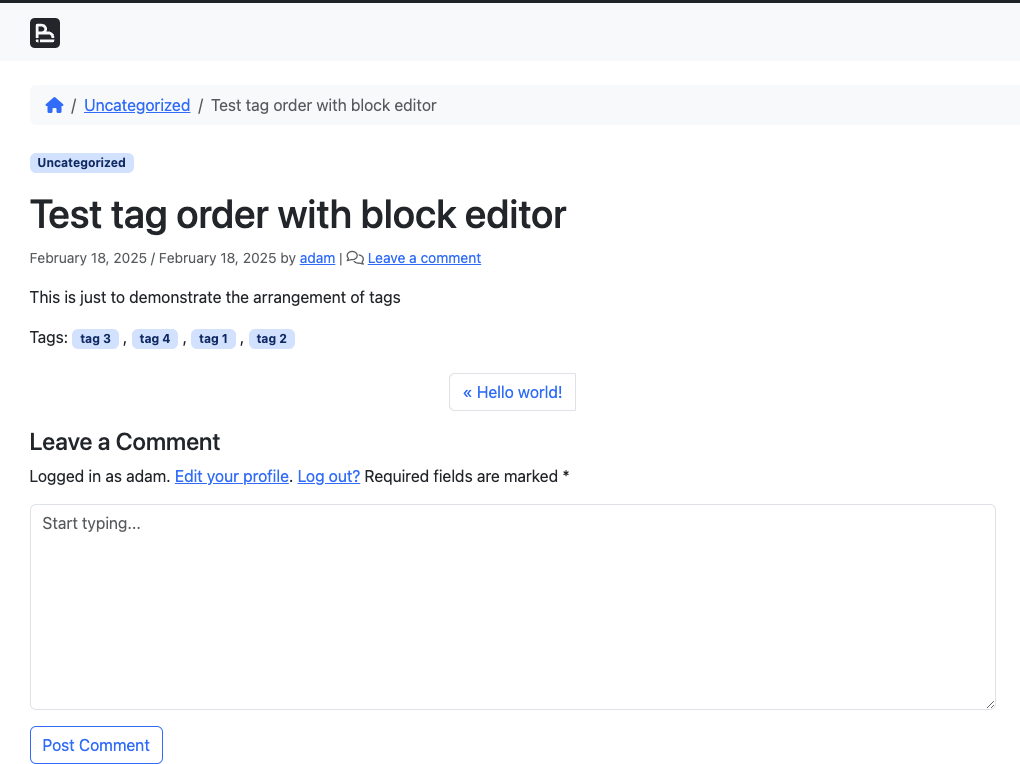Click the "Log out?" link
The height and width of the screenshot is (764, 1020).
click(x=328, y=476)
